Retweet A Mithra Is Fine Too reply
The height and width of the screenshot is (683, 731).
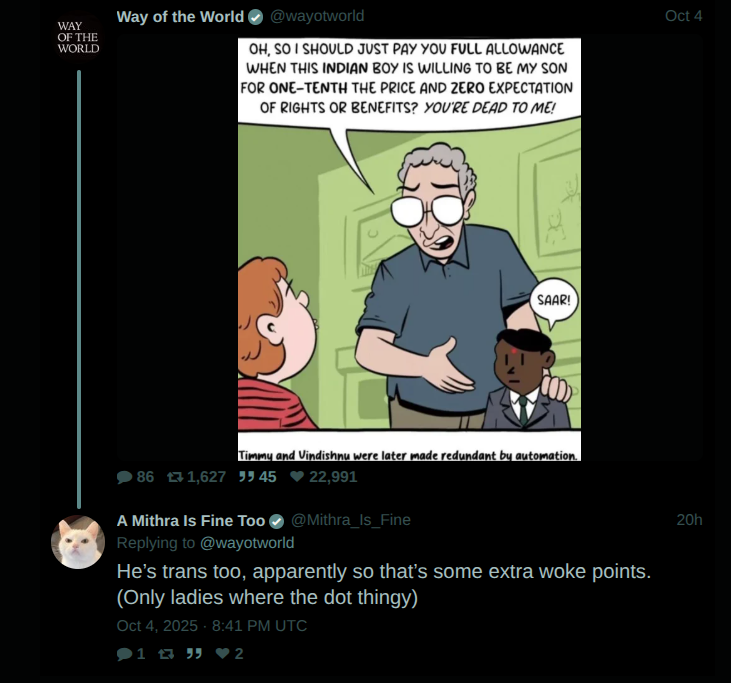click(x=166, y=654)
